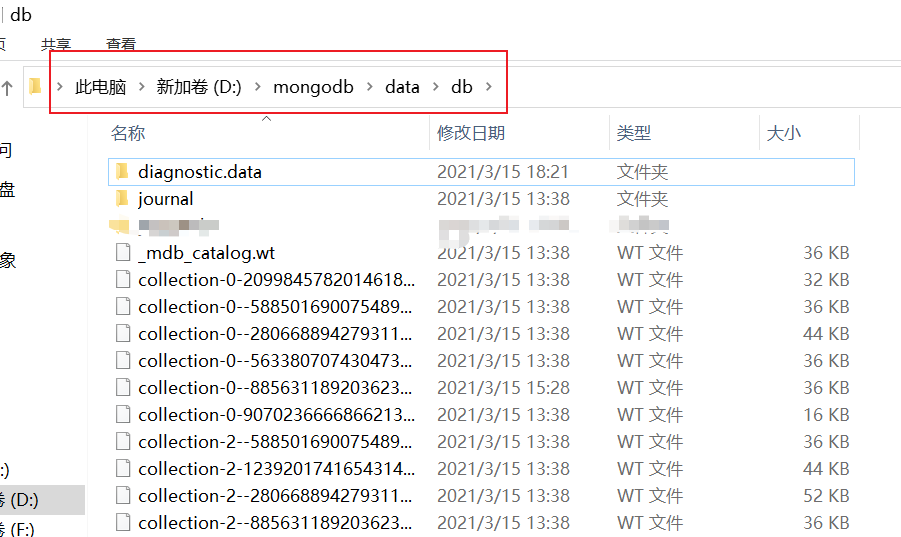This screenshot has height=537, width=901.
Task: Sort by the 修改日期 column header
Action: click(x=471, y=133)
